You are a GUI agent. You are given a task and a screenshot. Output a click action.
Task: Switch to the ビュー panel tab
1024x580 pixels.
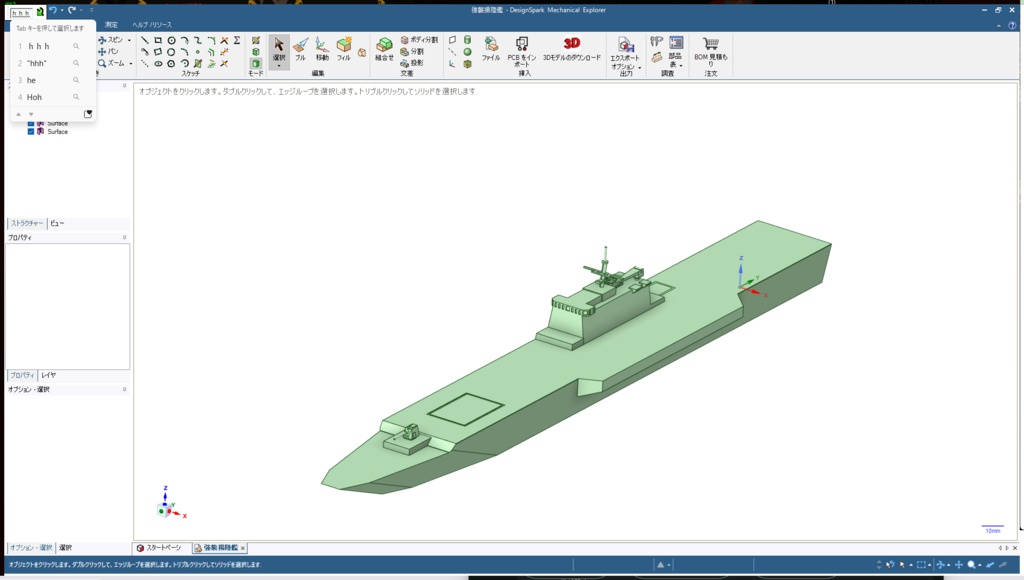[x=57, y=223]
